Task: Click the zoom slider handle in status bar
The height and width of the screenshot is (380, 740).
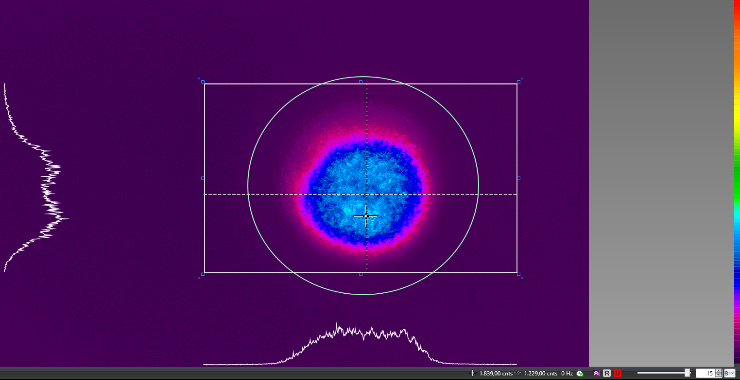Action: click(688, 373)
